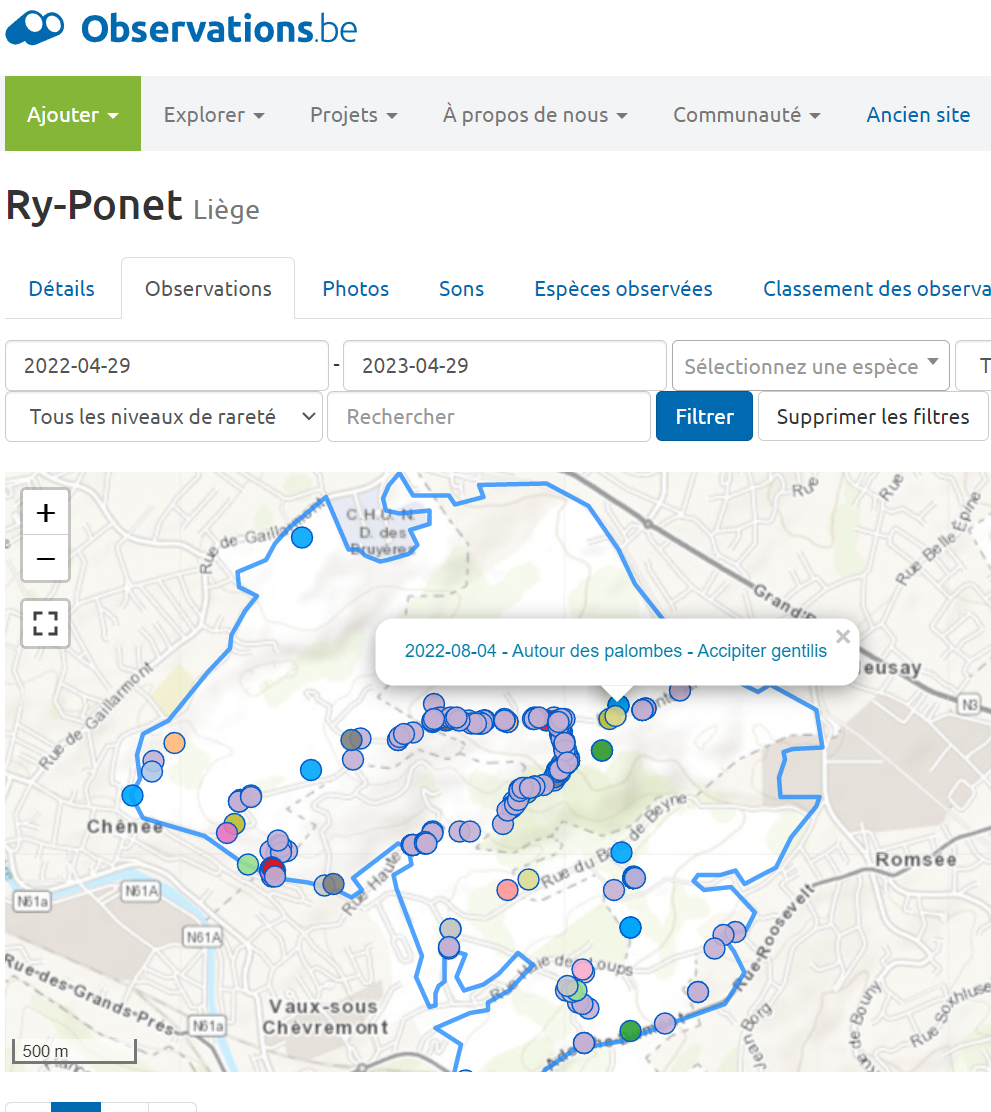Click the start date field 2022-04-29

coord(167,366)
